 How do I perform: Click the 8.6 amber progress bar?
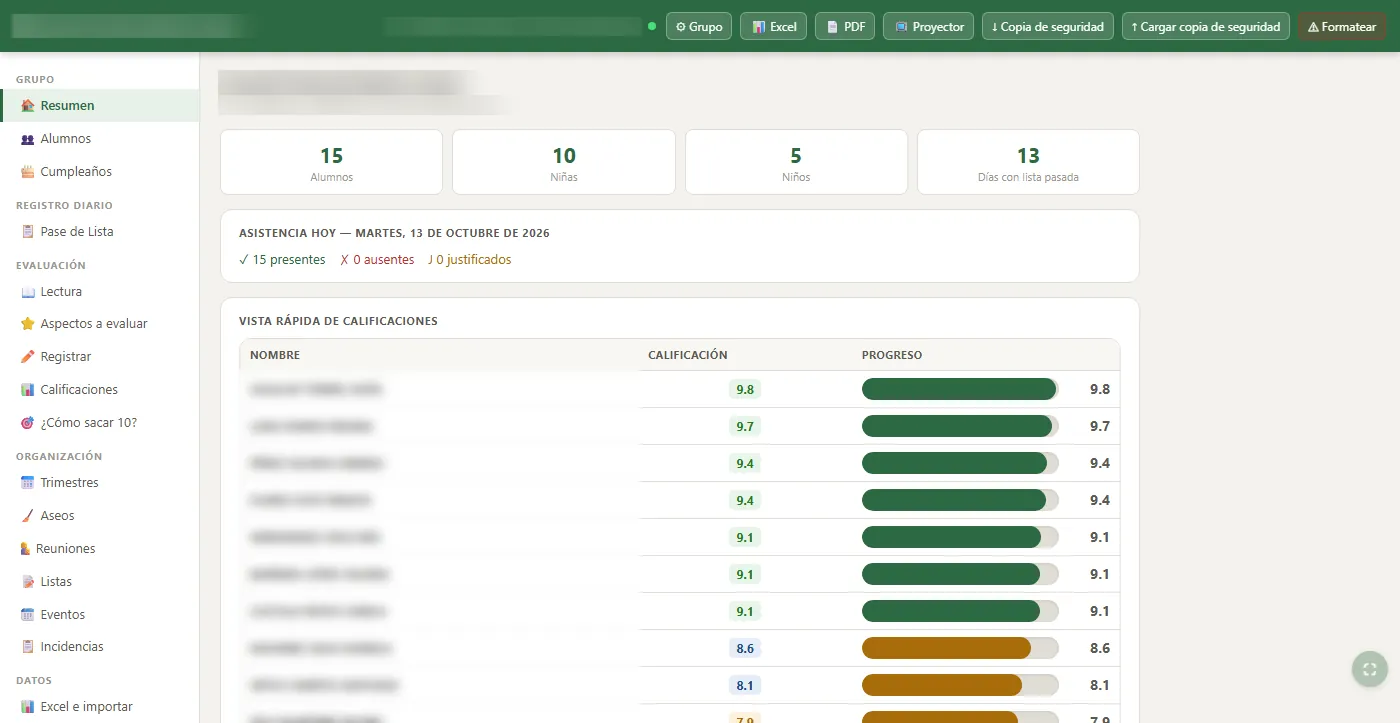[x=960, y=648]
